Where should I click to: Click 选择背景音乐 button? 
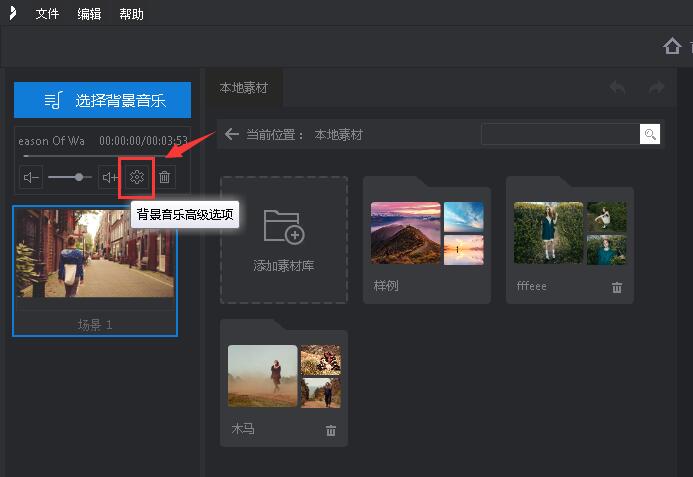coord(103,100)
